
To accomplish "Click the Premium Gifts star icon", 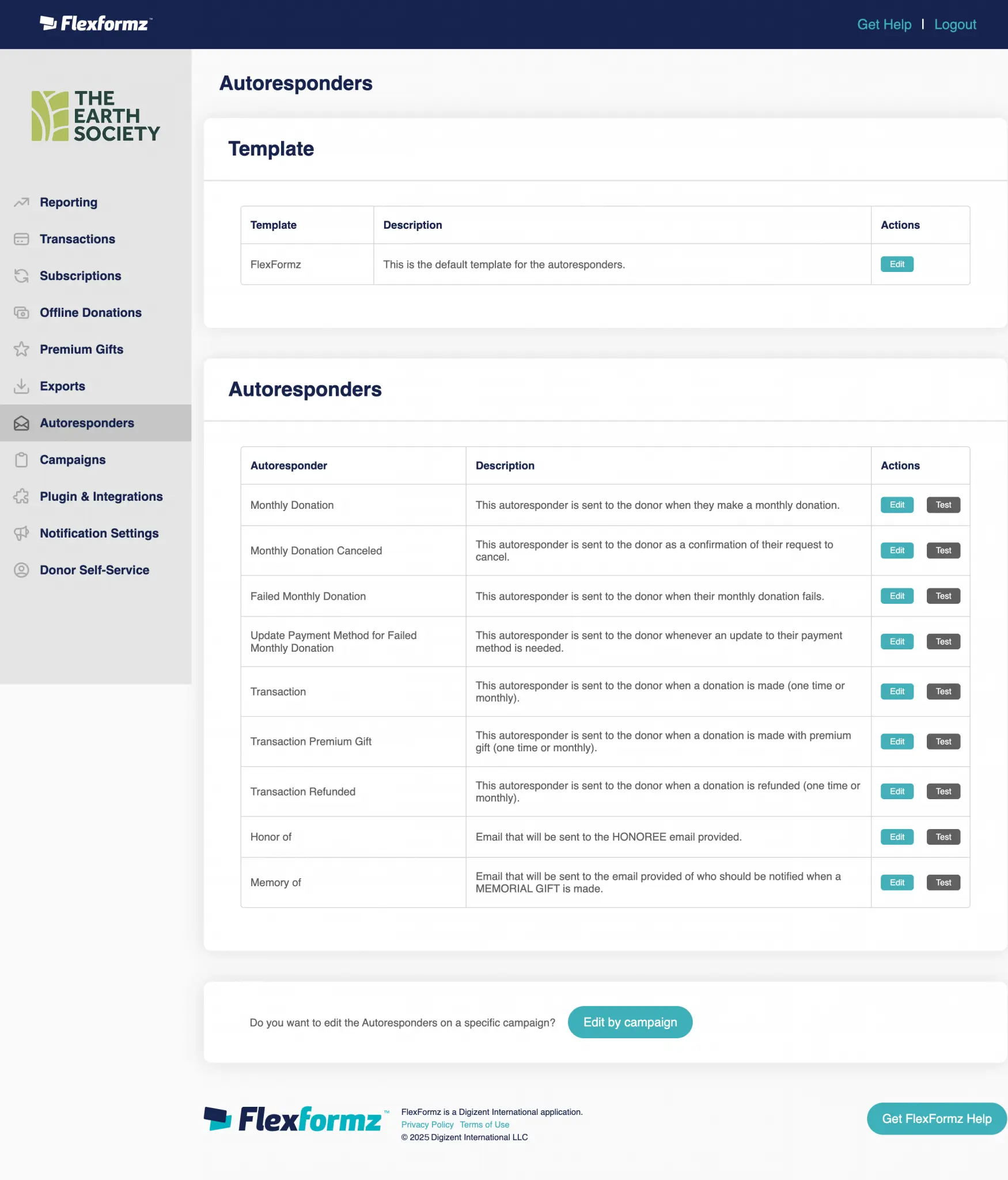I will tap(21, 349).
